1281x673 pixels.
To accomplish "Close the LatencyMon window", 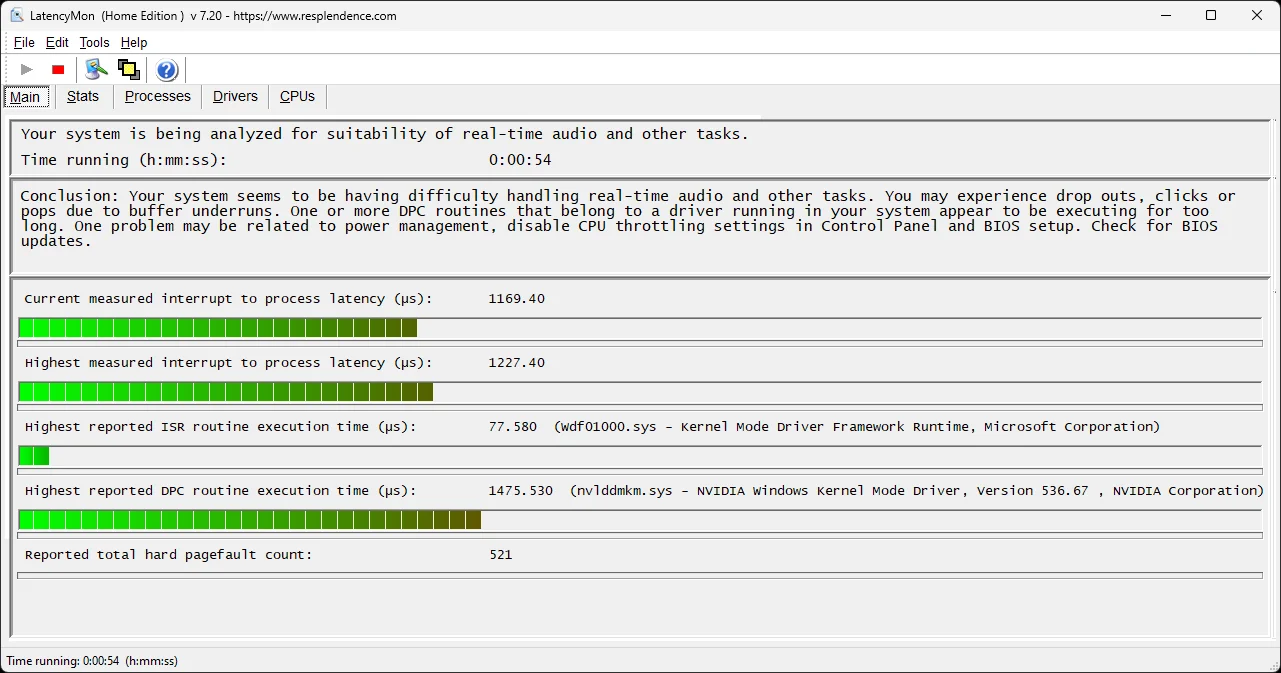I will click(1257, 16).
